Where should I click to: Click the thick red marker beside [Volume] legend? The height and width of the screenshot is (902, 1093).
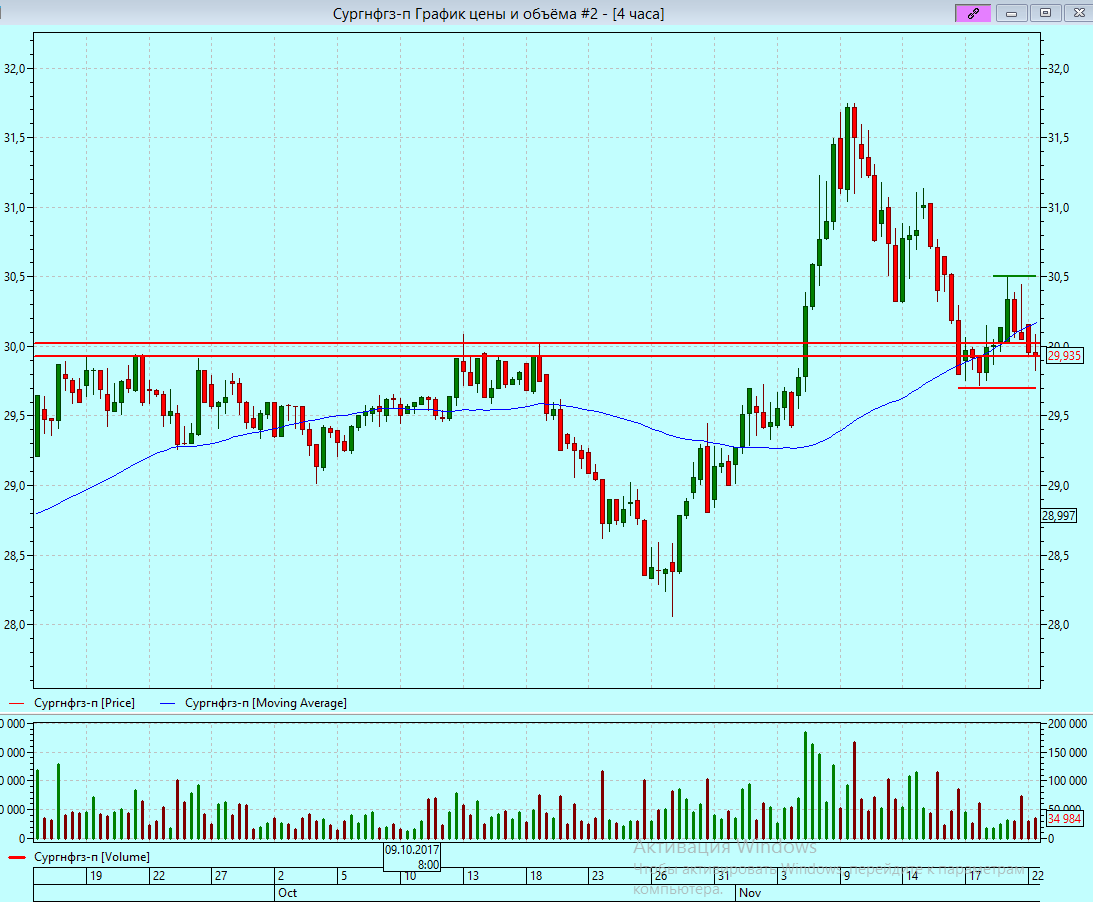17,857
